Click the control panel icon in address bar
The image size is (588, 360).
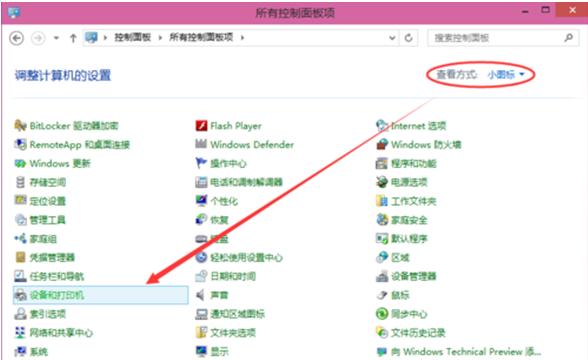pyautogui.click(x=91, y=38)
